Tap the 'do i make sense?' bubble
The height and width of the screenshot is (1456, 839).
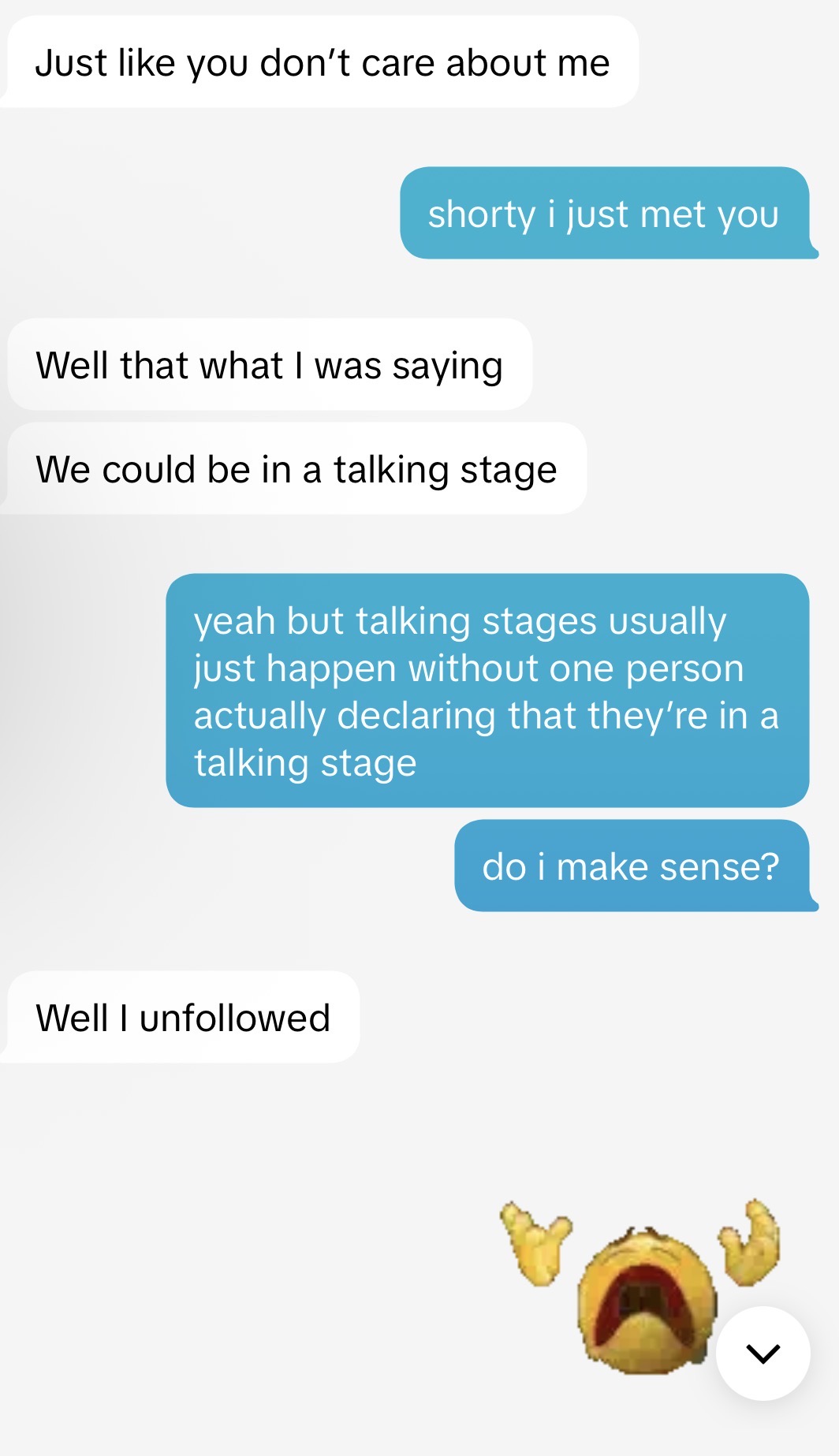[636, 866]
